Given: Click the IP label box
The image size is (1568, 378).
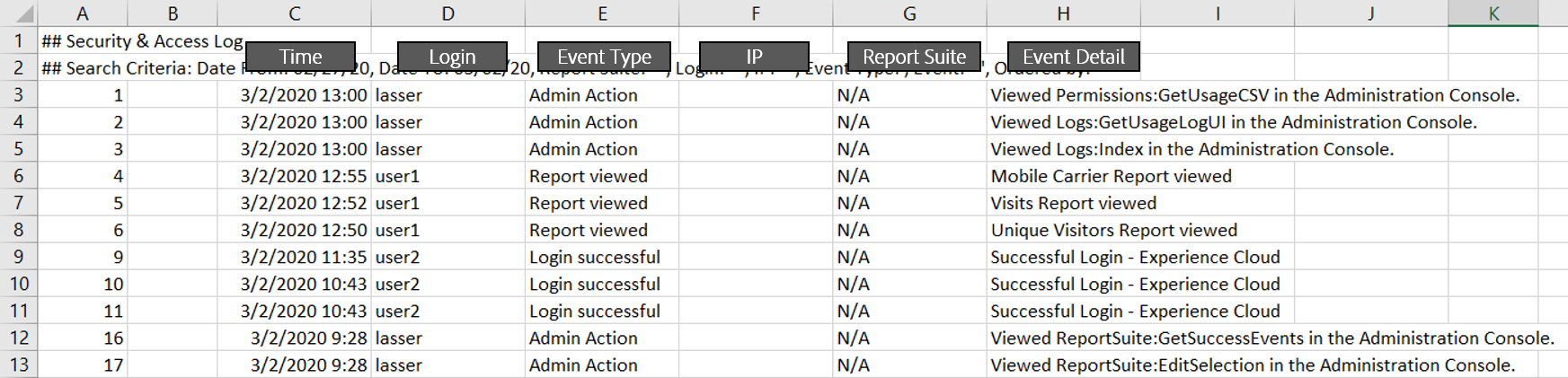Looking at the screenshot, I should (x=754, y=57).
